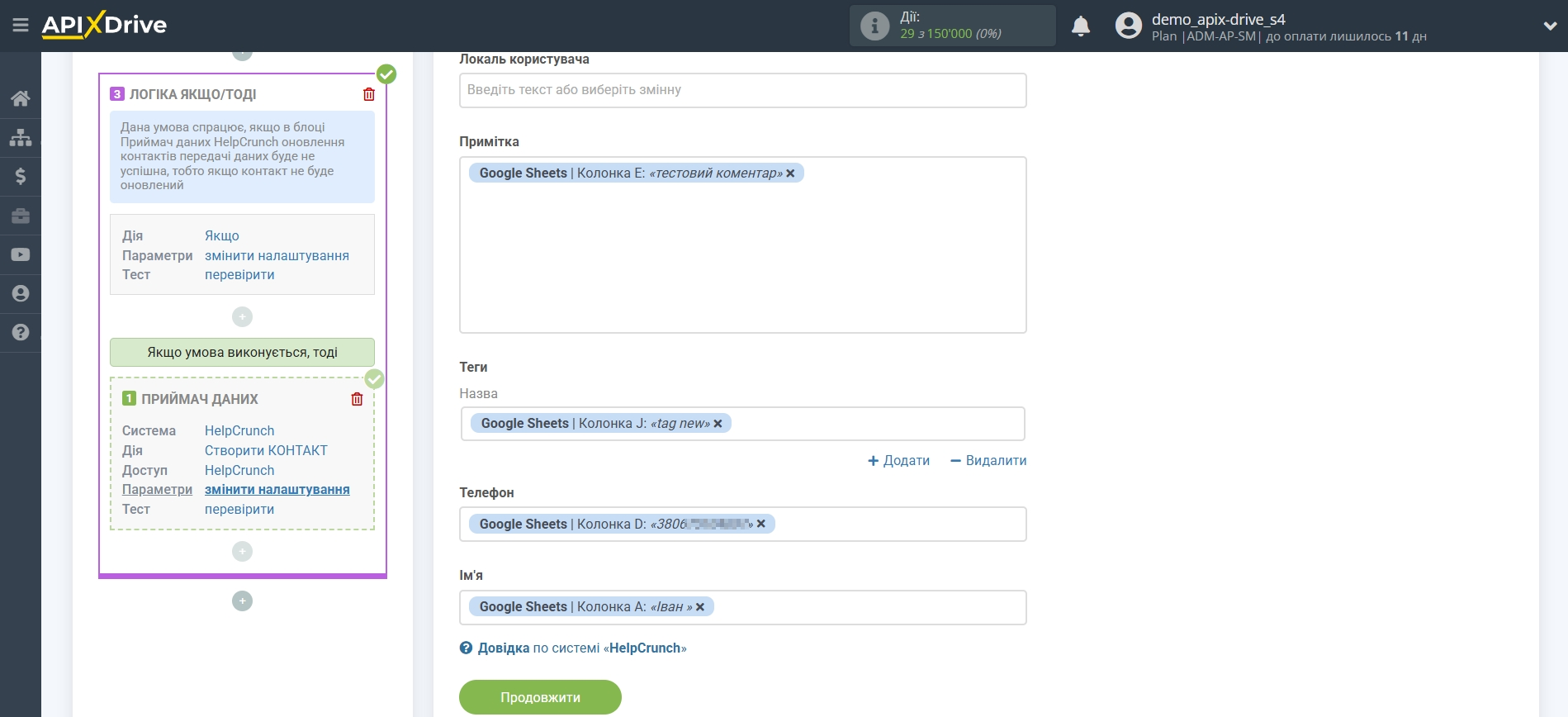Open profile icon in sidebar
Image resolution: width=1568 pixels, height=717 pixels.
(x=21, y=293)
